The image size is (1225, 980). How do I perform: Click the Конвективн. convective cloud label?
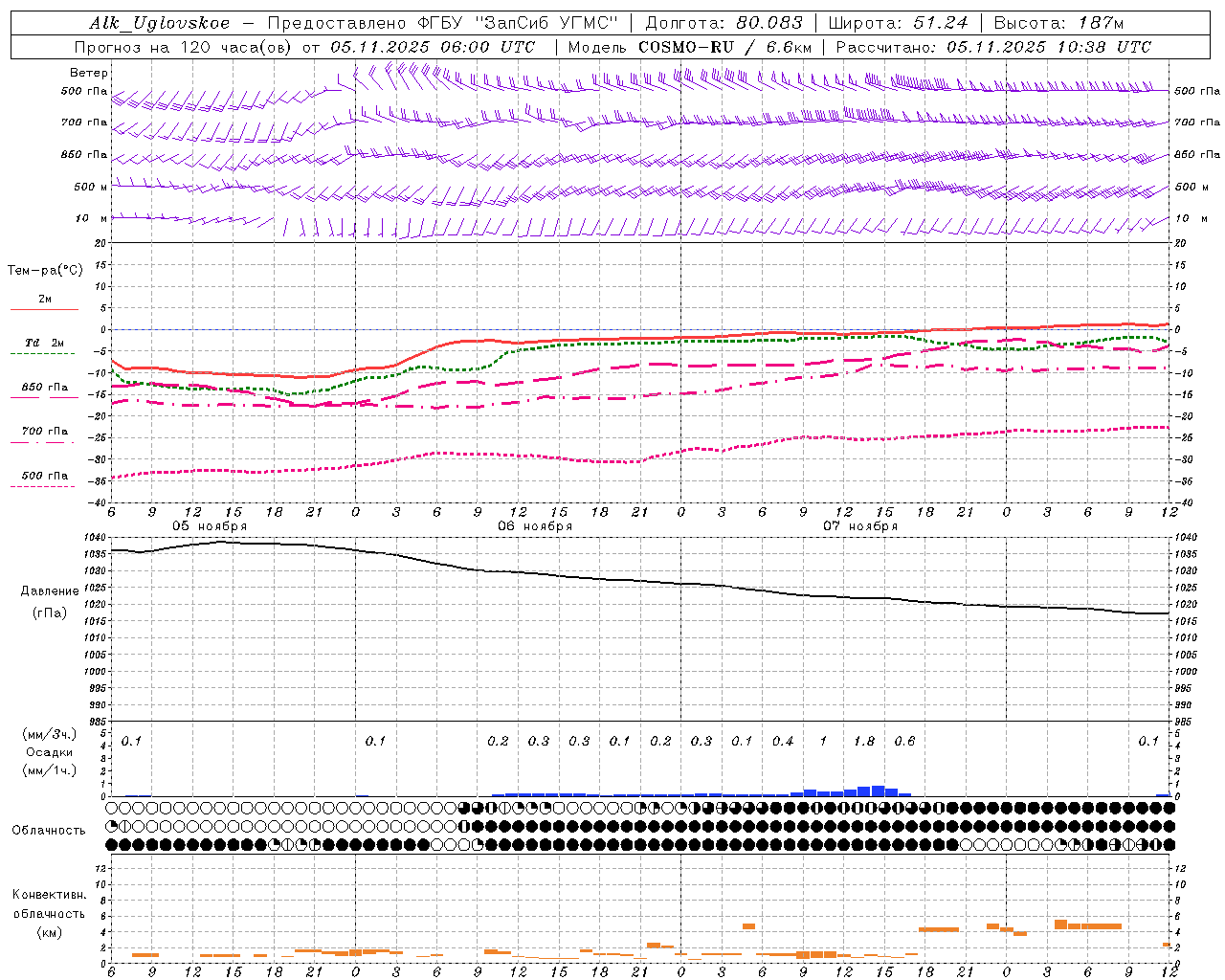click(49, 895)
